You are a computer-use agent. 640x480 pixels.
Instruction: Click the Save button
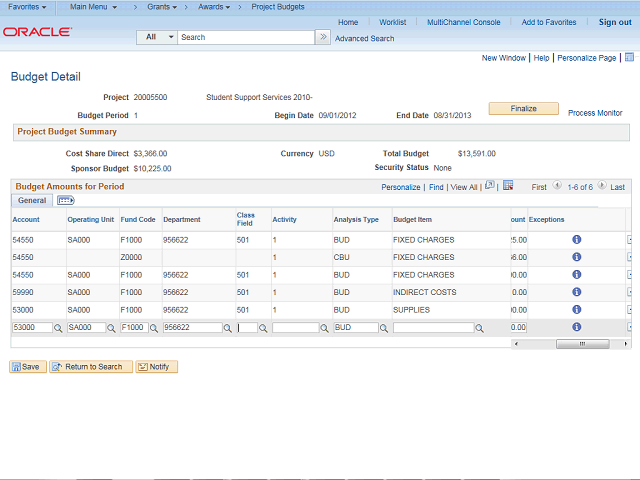pyautogui.click(x=28, y=367)
